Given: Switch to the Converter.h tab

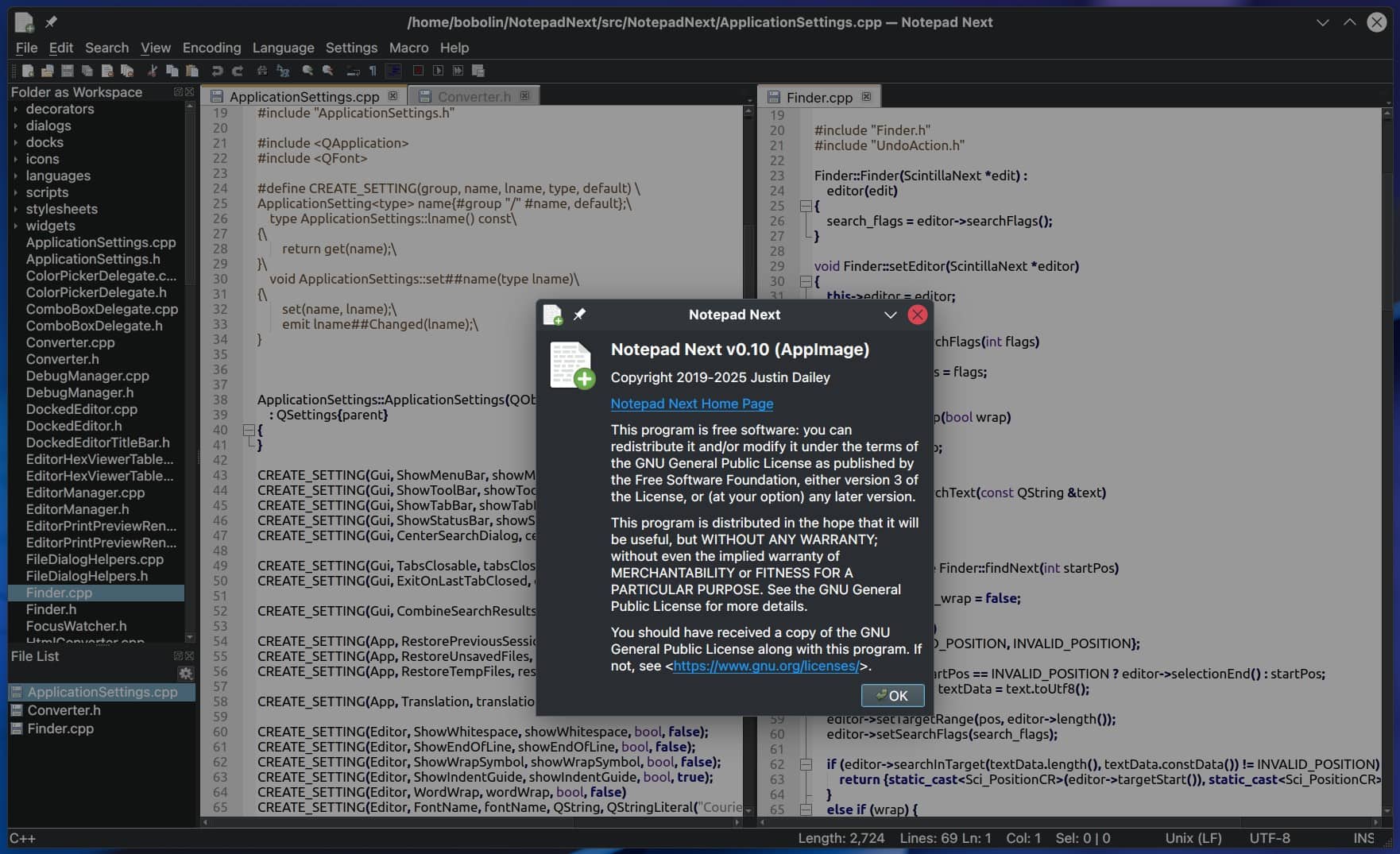Looking at the screenshot, I should click(x=474, y=96).
